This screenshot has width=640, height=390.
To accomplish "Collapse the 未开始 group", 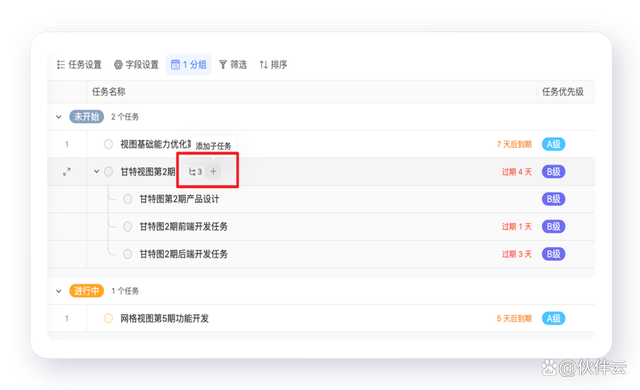I will [x=59, y=117].
